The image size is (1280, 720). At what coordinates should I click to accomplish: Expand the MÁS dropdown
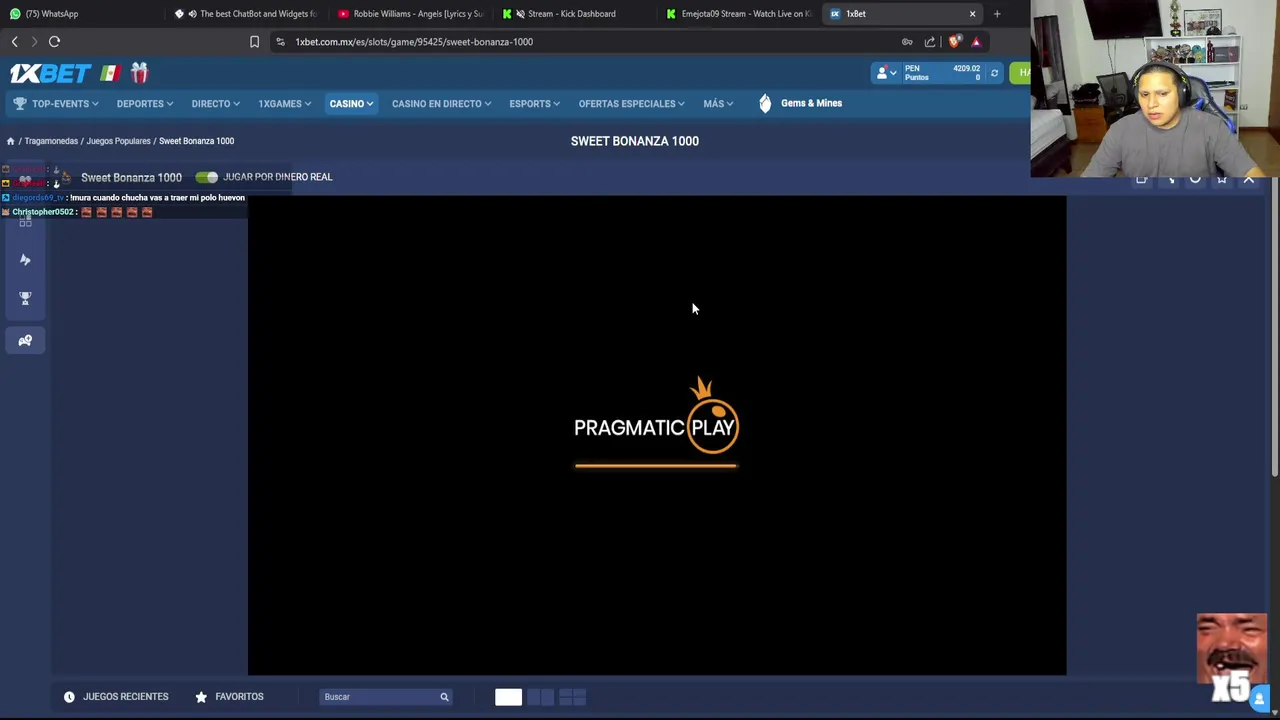(x=718, y=104)
